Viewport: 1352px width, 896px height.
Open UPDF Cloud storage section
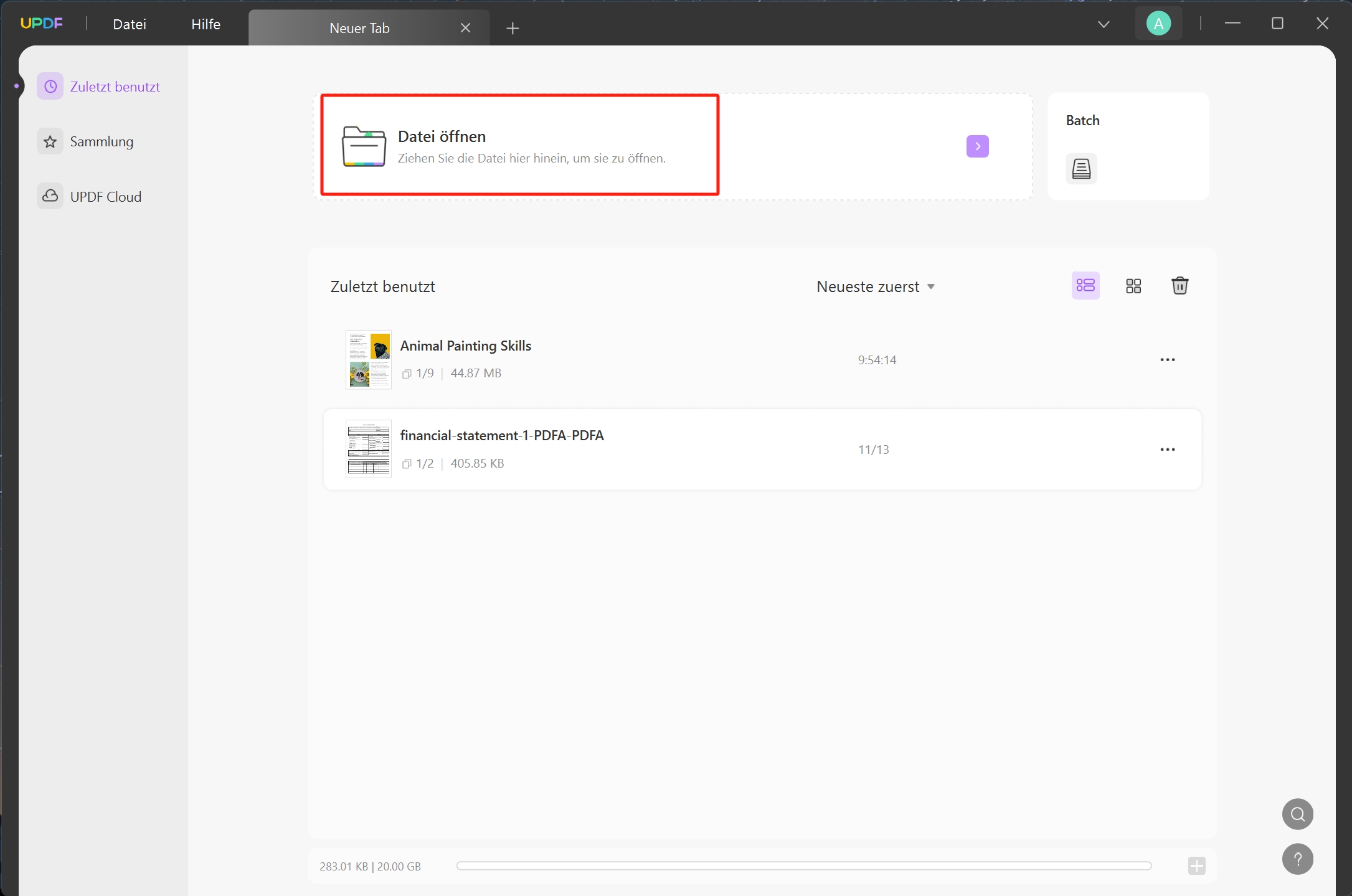tap(105, 196)
